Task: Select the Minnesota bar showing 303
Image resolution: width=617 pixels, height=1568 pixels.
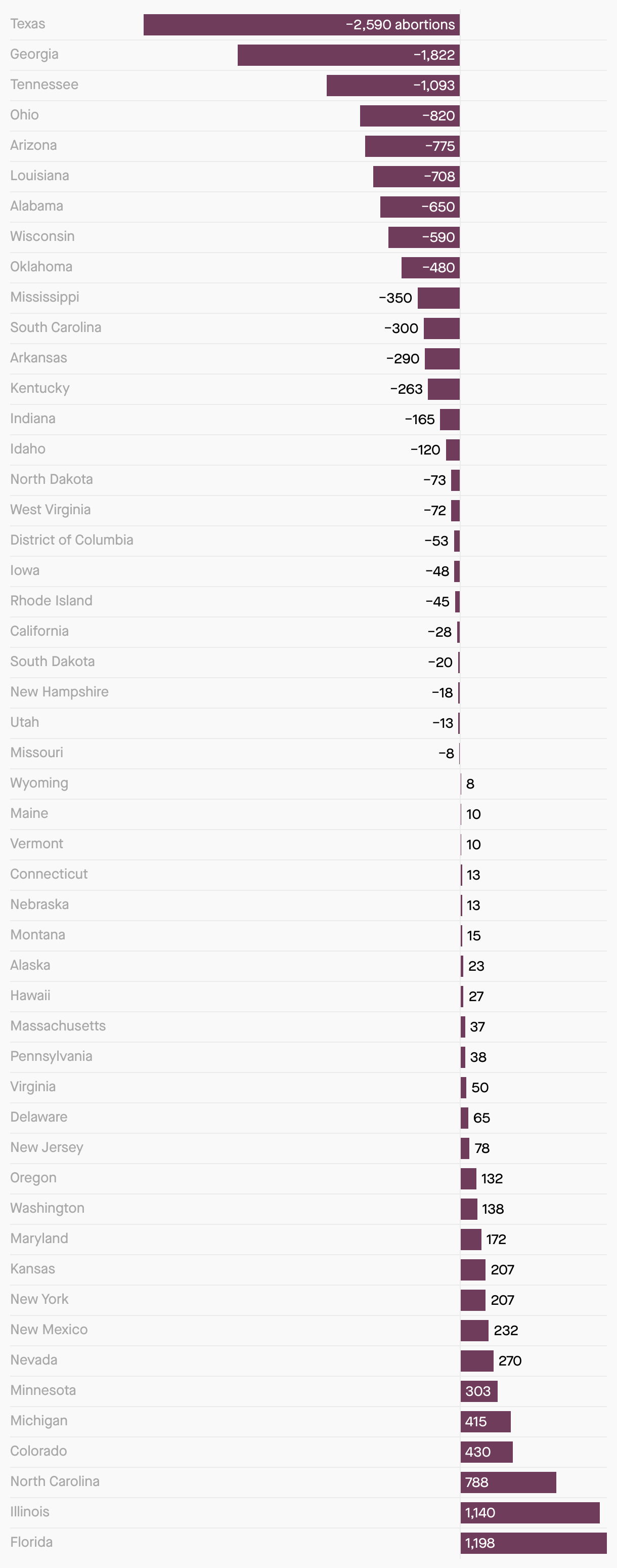Action: (479, 1391)
